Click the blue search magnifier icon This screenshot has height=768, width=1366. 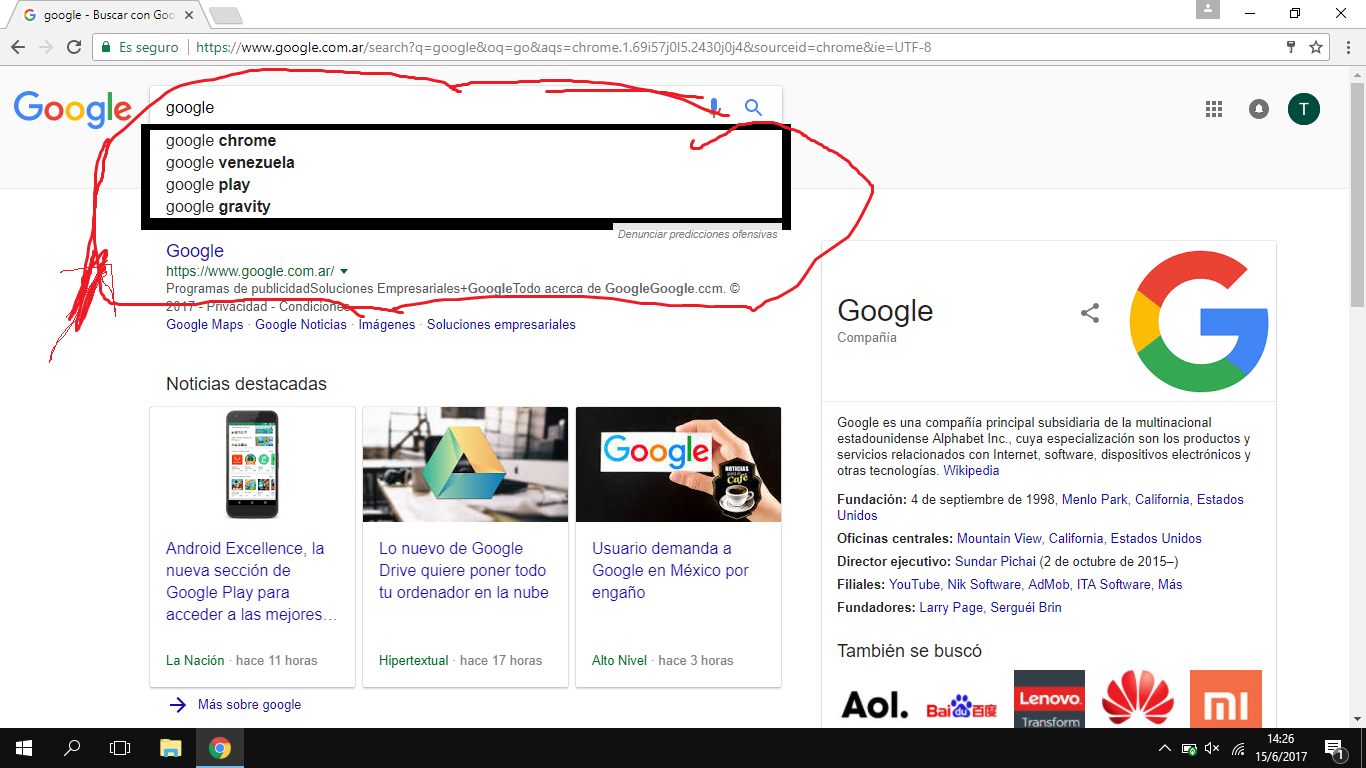(753, 107)
